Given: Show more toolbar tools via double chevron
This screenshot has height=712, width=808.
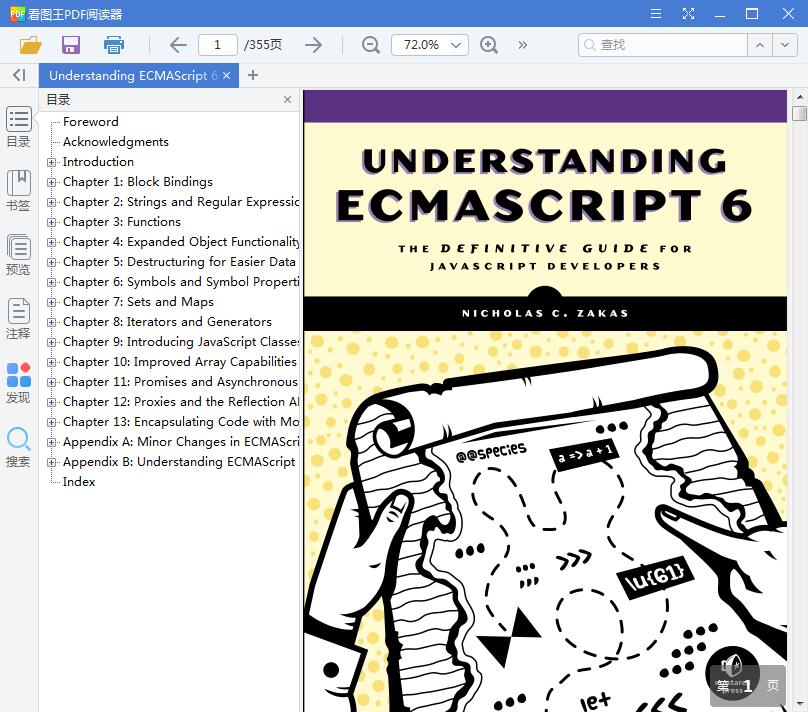Looking at the screenshot, I should click(x=523, y=45).
